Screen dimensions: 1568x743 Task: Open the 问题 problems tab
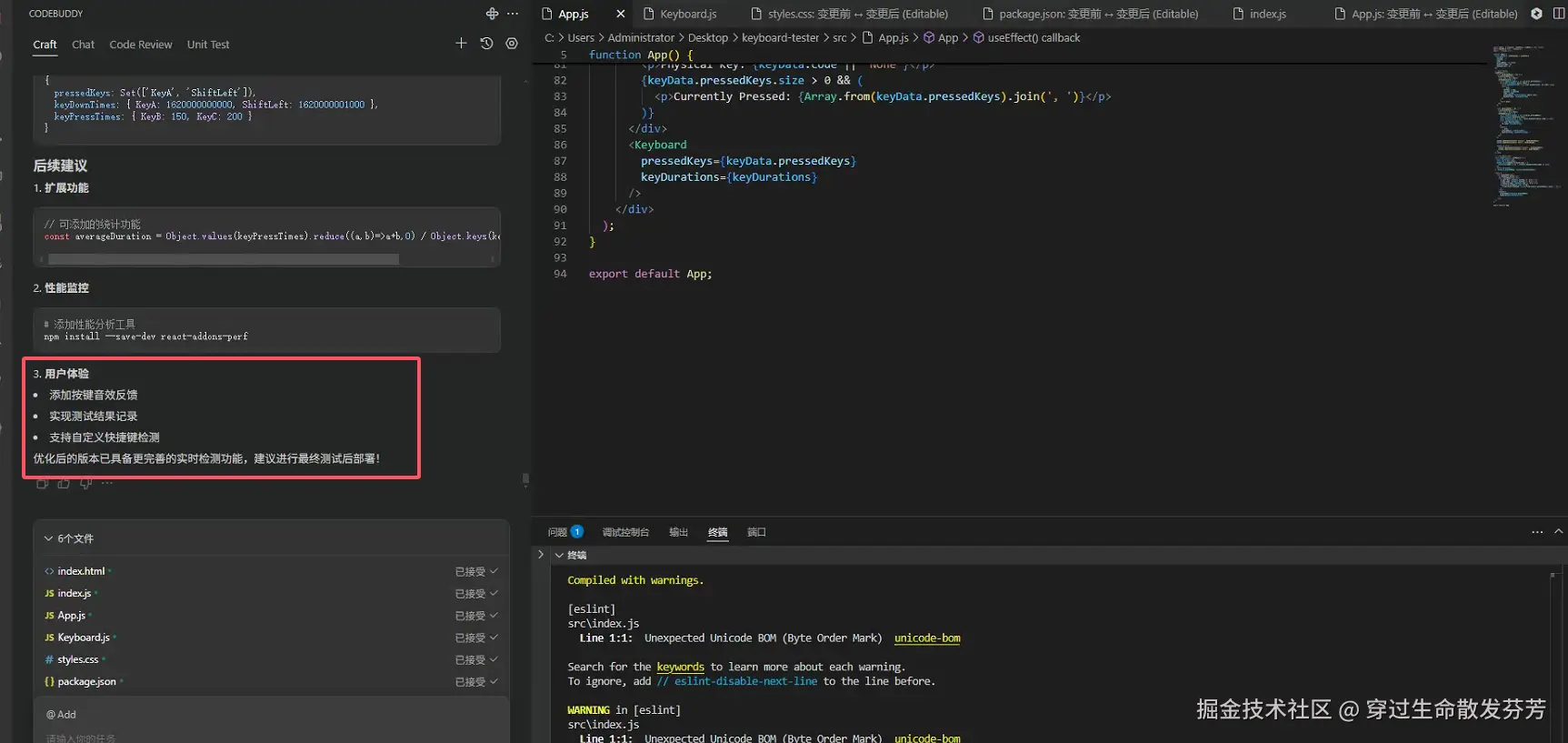(x=557, y=532)
